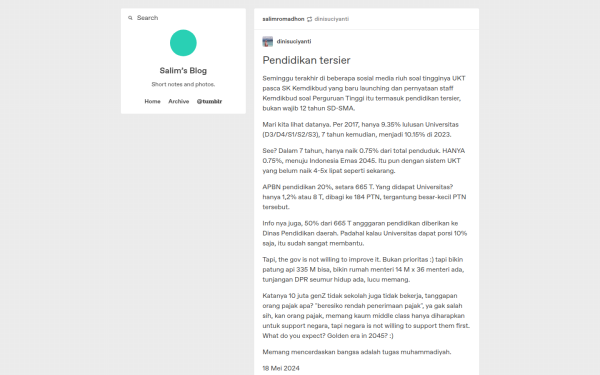Open the dinisuciyanti name beside the avatar

point(294,41)
